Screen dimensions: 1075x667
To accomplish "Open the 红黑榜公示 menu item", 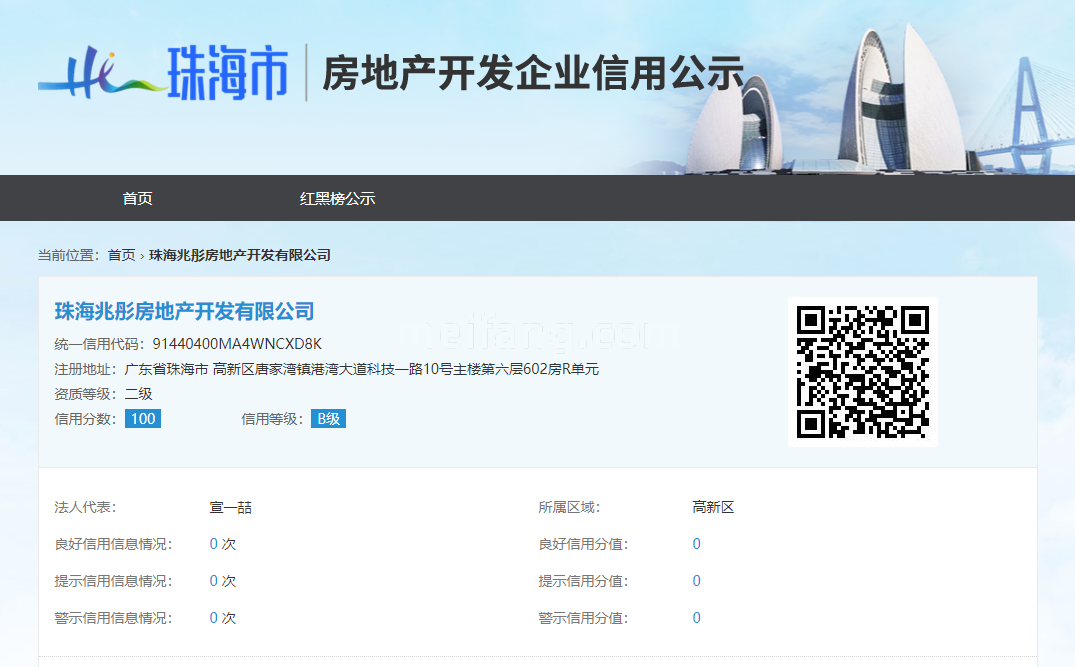I will tap(337, 198).
